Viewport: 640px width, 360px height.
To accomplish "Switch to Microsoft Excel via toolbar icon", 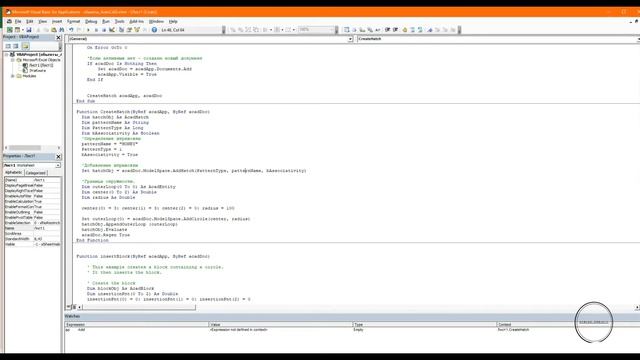I will pos(10,30).
